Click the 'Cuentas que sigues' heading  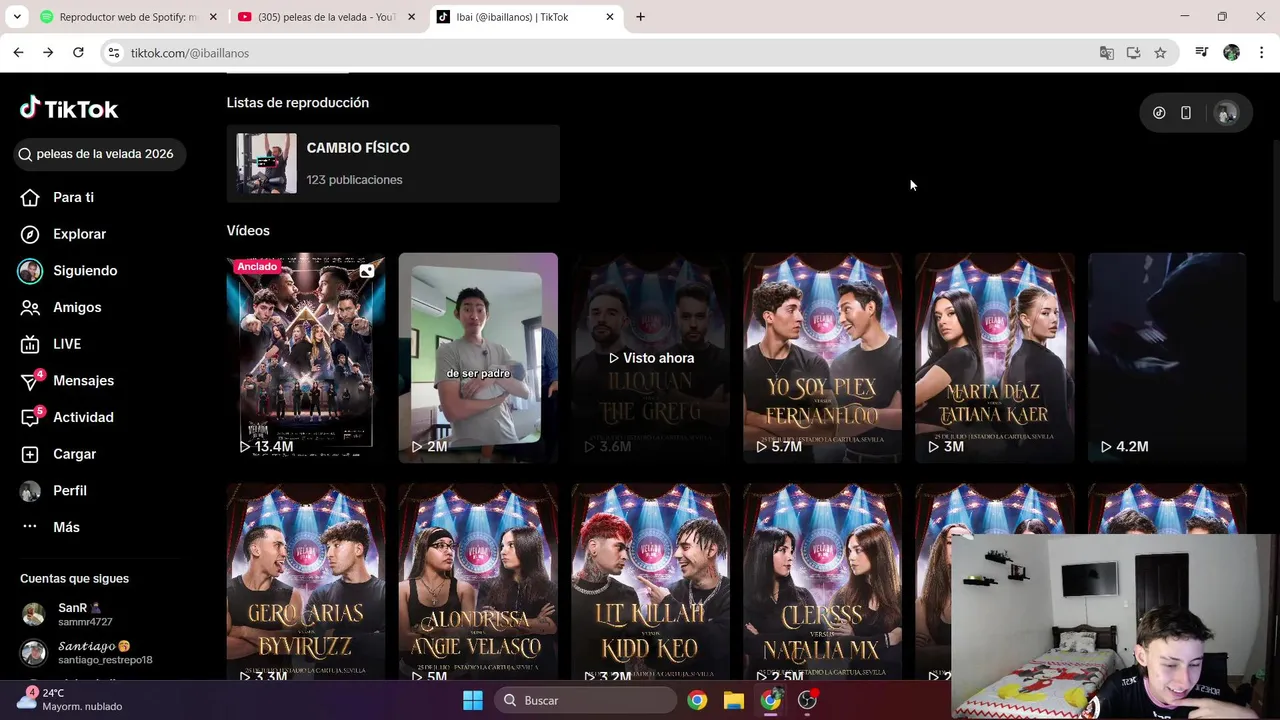(x=75, y=579)
